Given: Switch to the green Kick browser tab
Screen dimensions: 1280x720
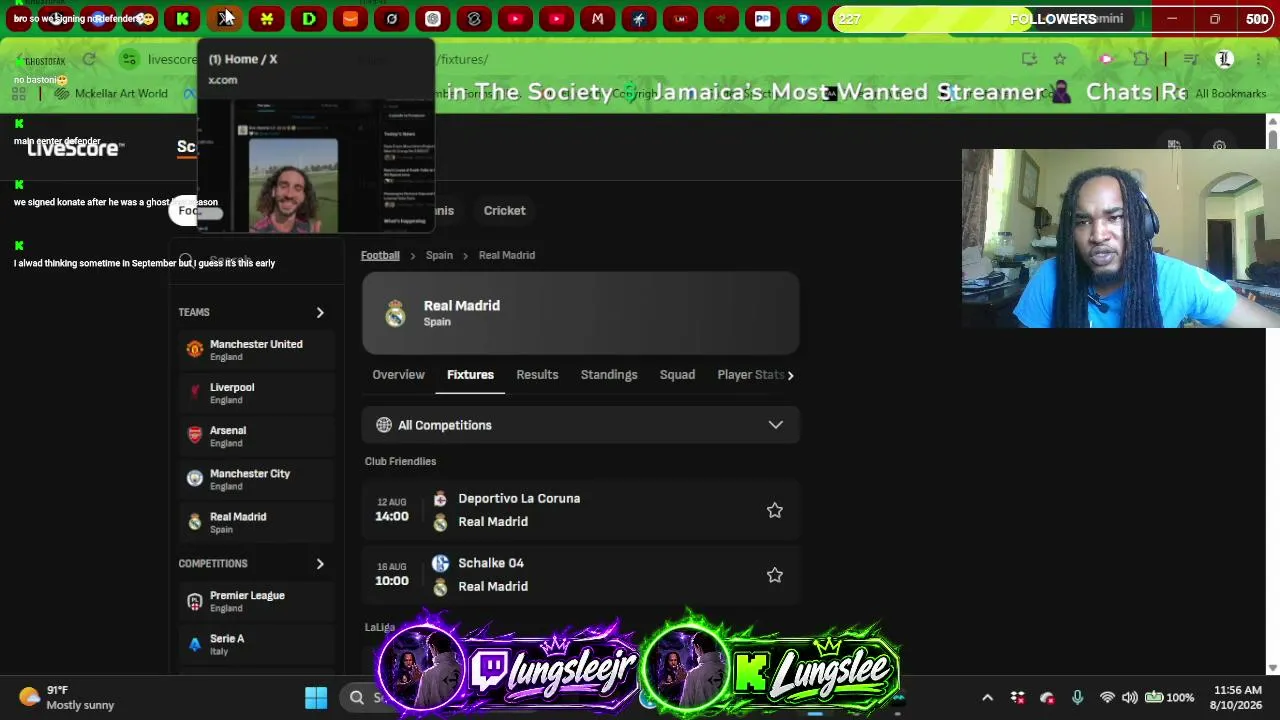Looking at the screenshot, I should tap(183, 18).
